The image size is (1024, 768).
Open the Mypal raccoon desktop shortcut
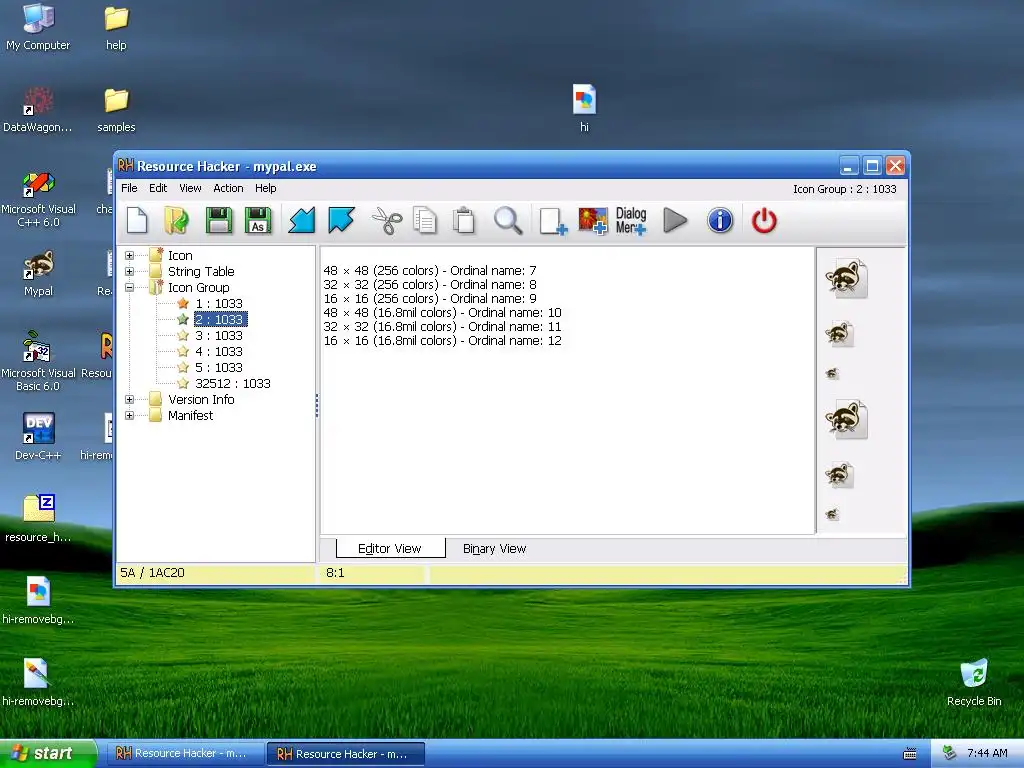pos(39,274)
